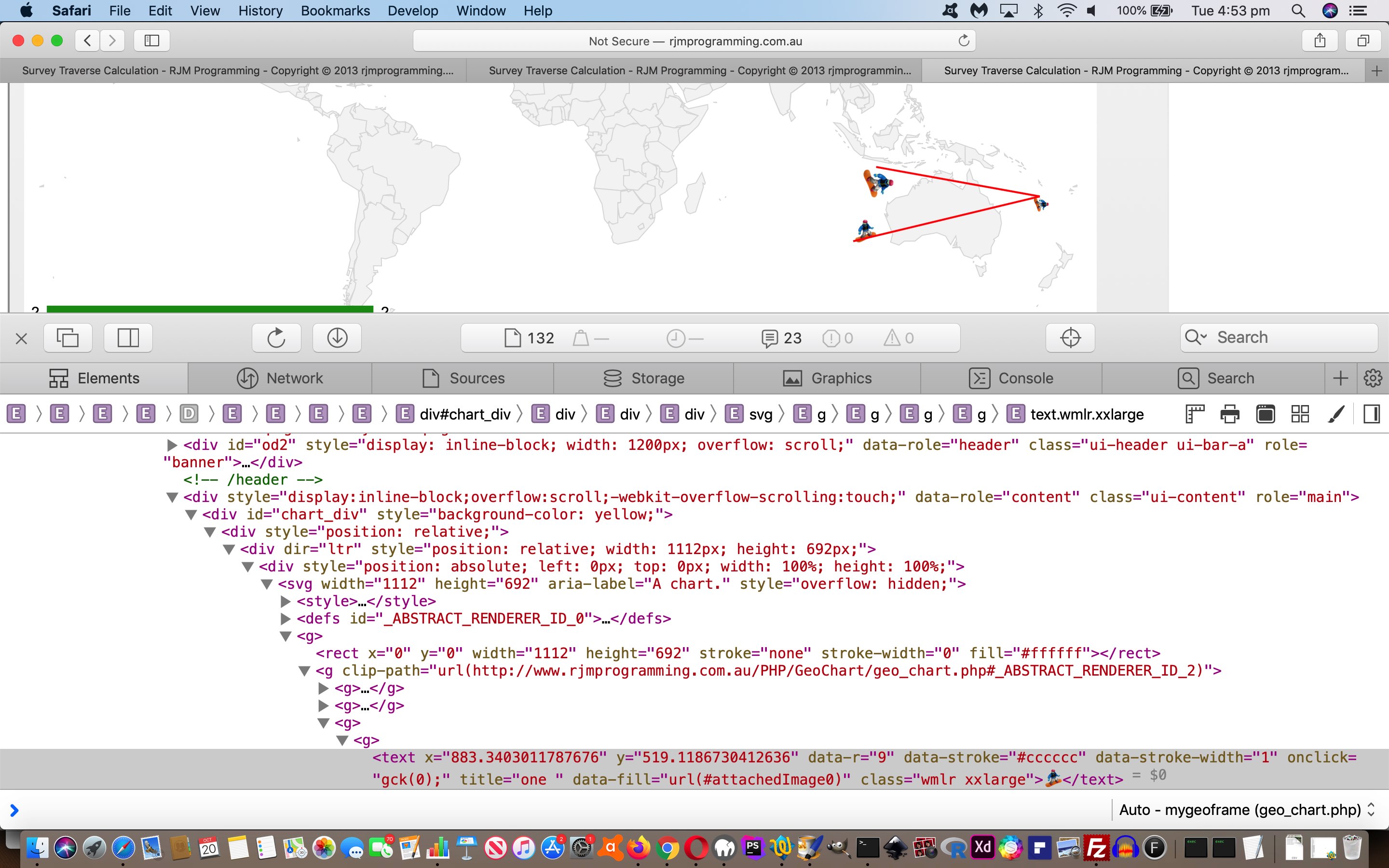The image size is (1389, 868).
Task: Click the Graphics panel icon
Action: (x=794, y=378)
